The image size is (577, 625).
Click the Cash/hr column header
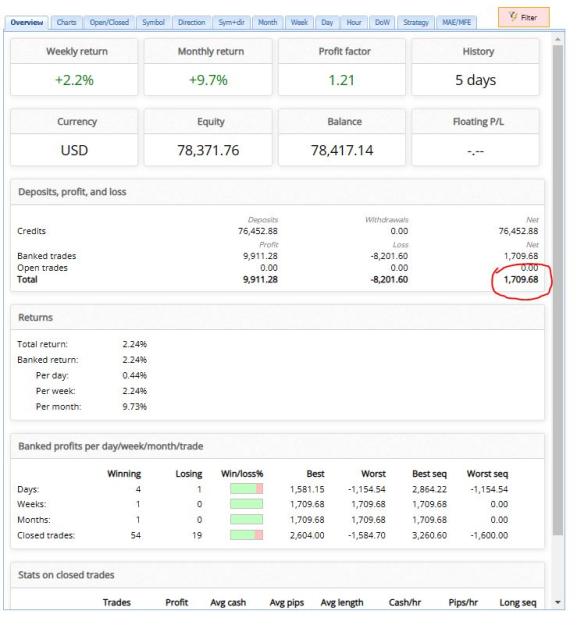pos(405,603)
